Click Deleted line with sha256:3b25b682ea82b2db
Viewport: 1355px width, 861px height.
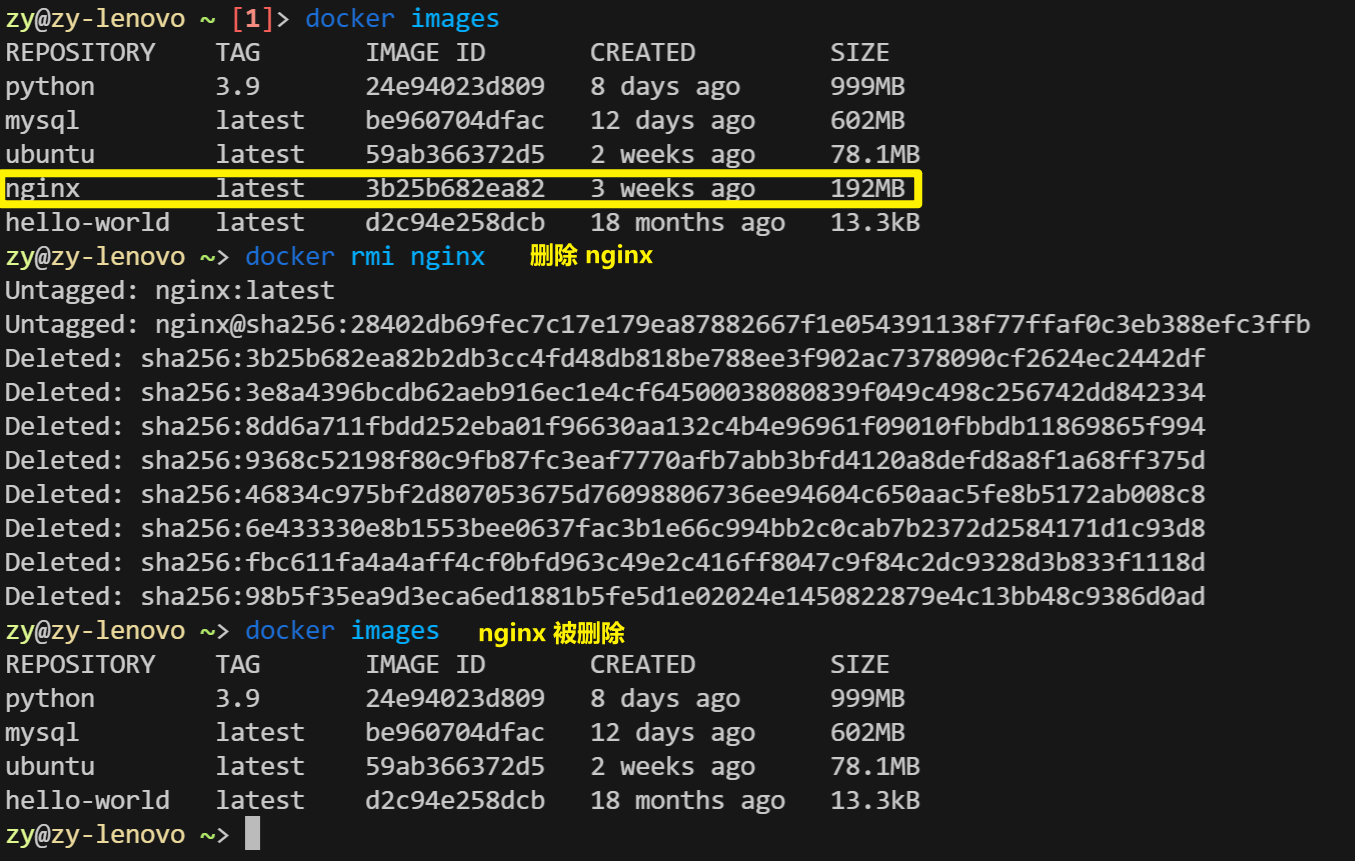click(605, 358)
